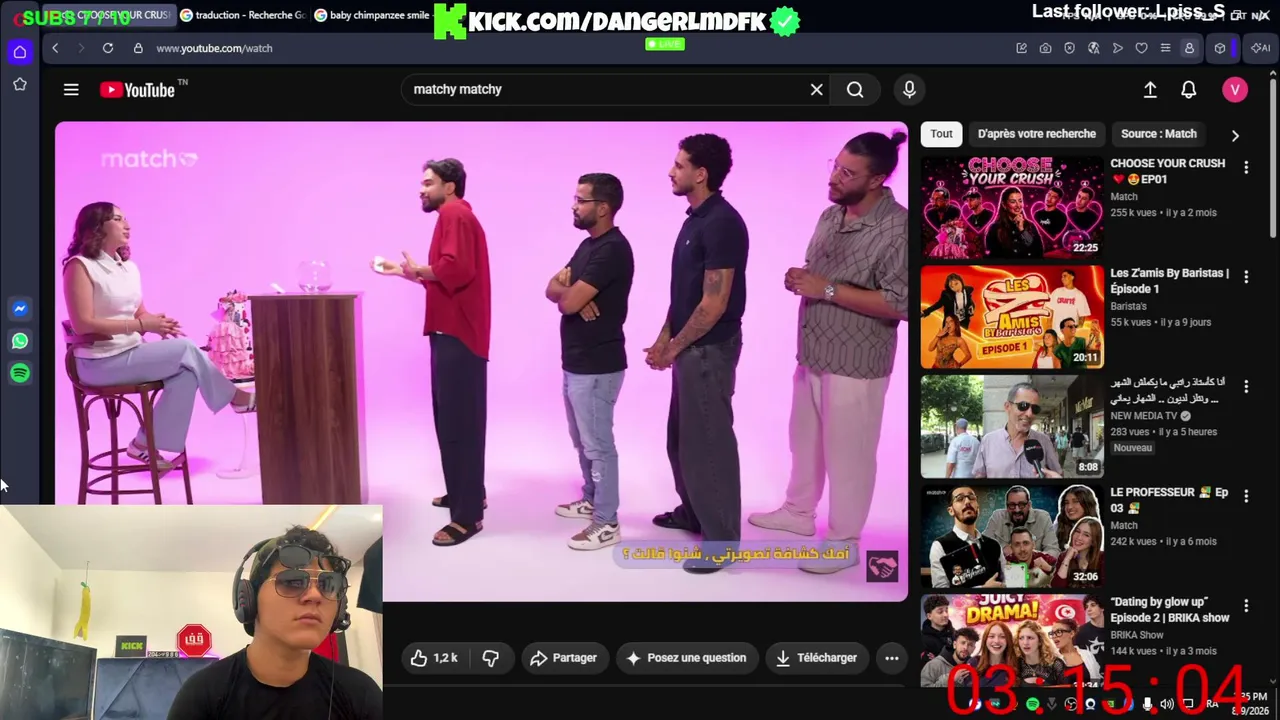The height and width of the screenshot is (720, 1280).
Task: Open WhatsApp in the browser sidebar
Action: coord(20,341)
